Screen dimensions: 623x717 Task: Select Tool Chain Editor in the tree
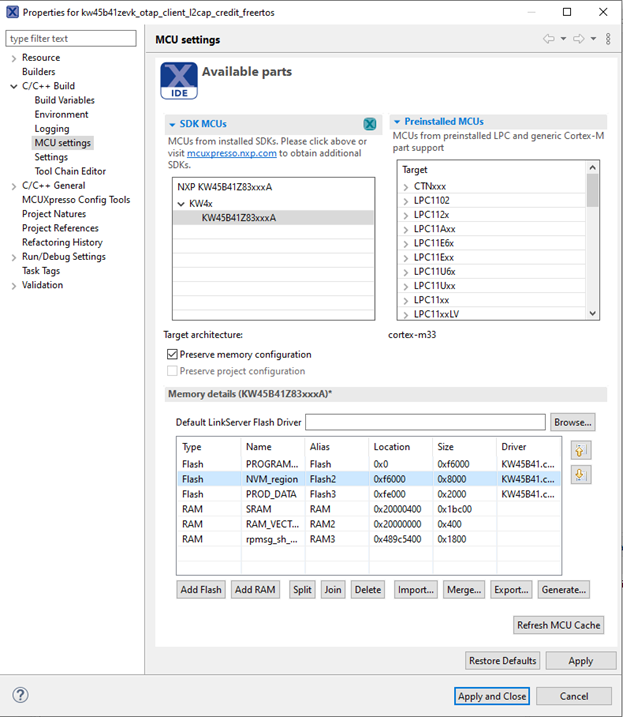[69, 171]
